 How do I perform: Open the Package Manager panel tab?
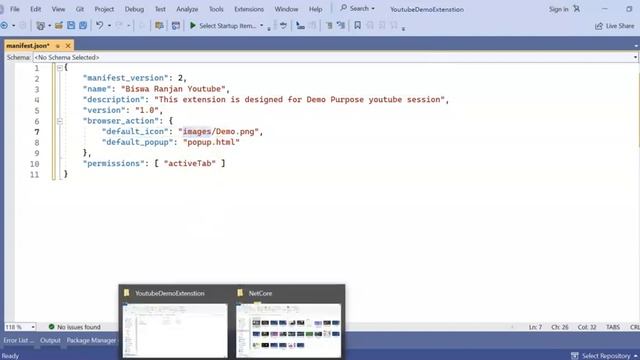click(x=91, y=340)
